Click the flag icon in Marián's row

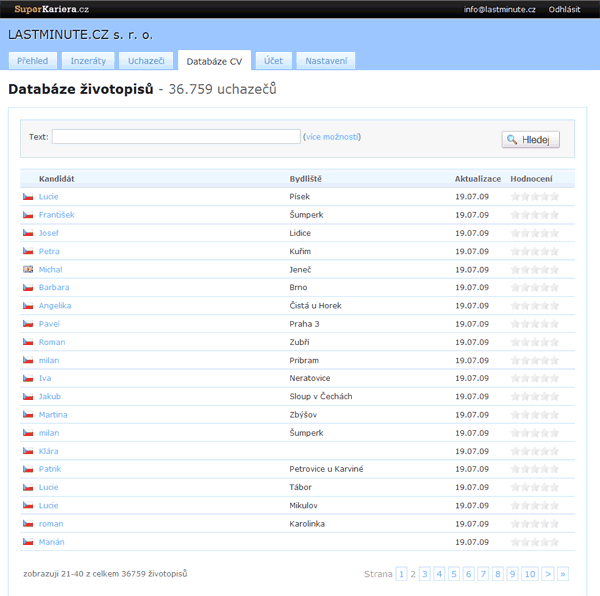coord(28,542)
